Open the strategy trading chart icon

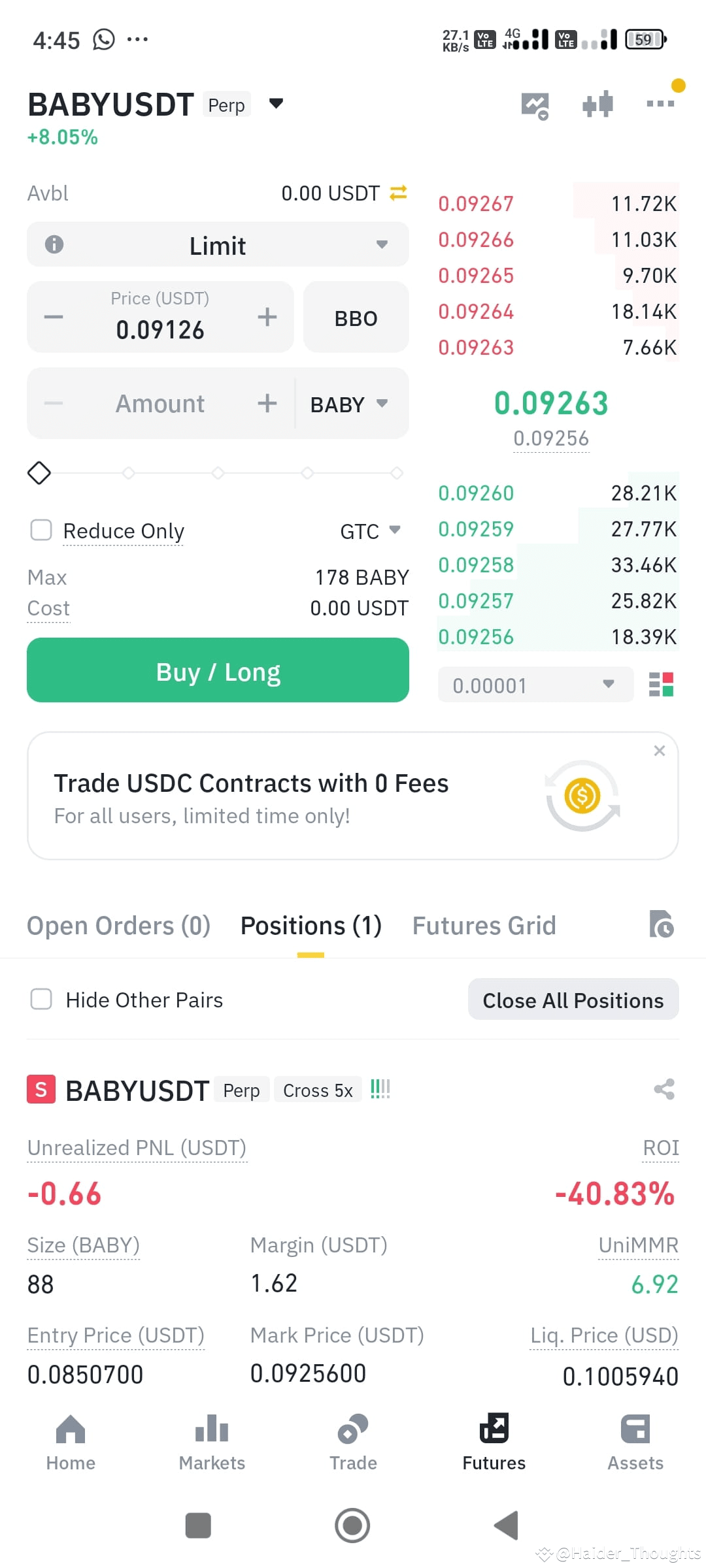[x=535, y=105]
